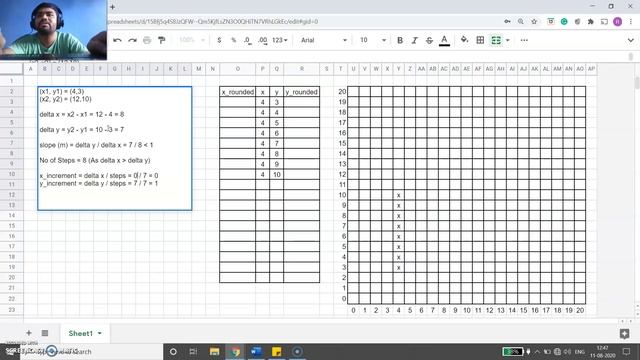Viewport: 640px width, 360px height.
Task: Click the taskbar volume icon
Action: [x=568, y=351]
